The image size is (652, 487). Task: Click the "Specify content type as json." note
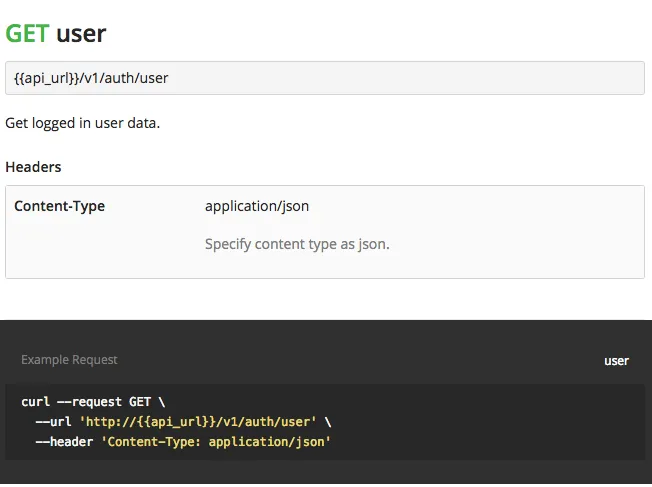click(x=296, y=243)
